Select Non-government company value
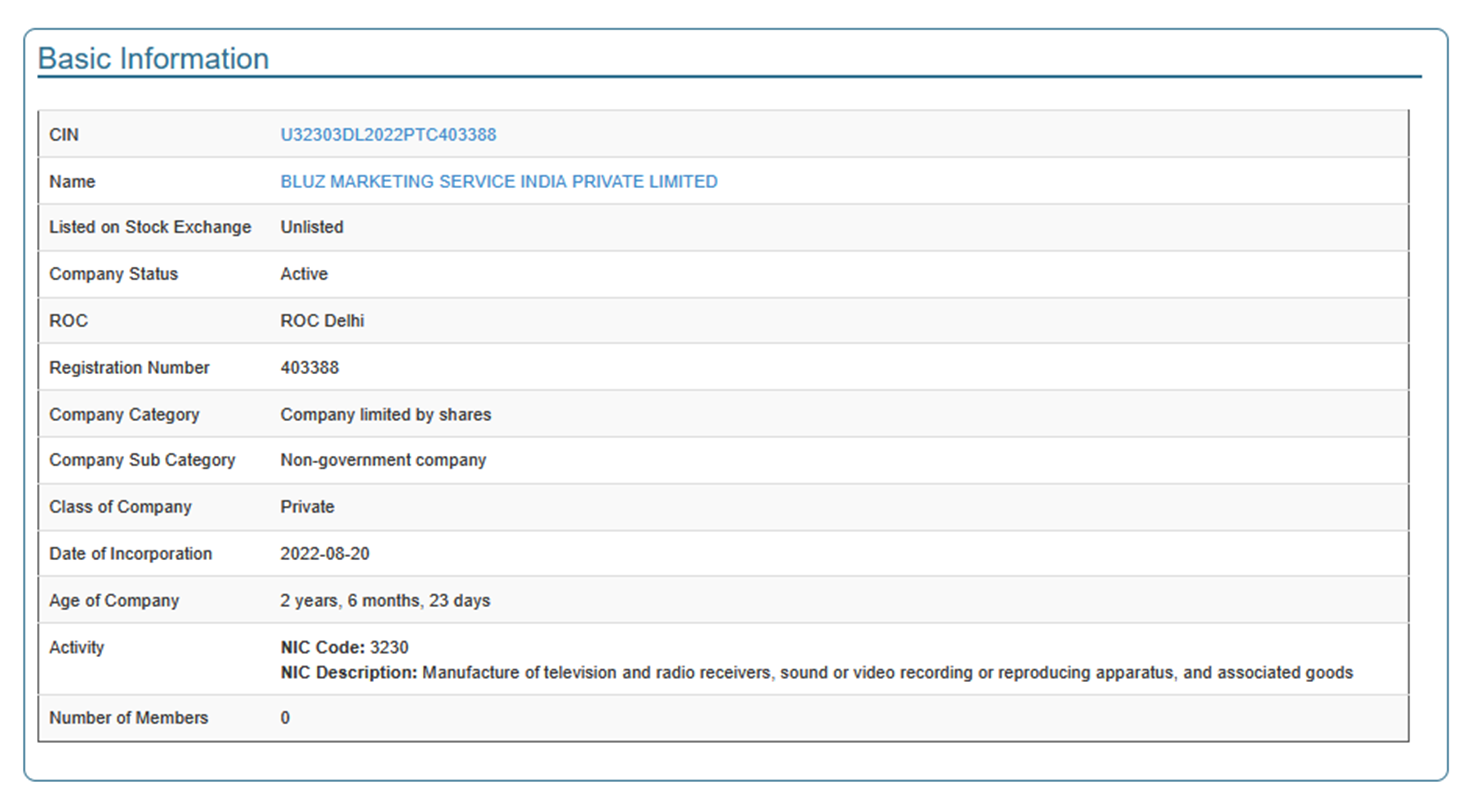 click(x=383, y=460)
